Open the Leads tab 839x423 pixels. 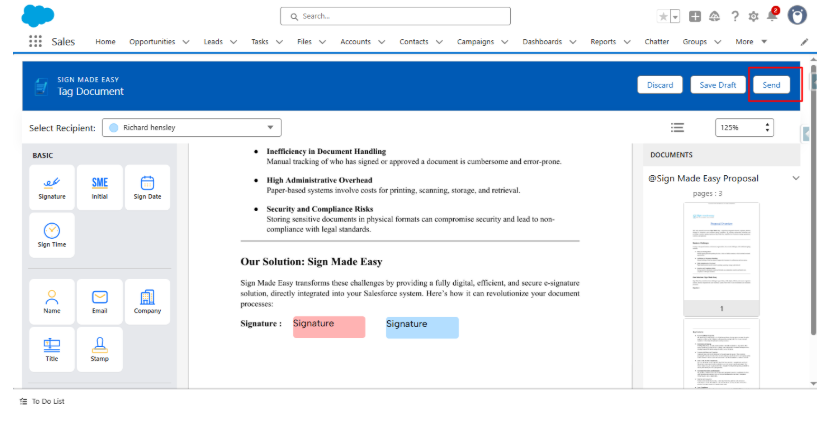[x=213, y=42]
